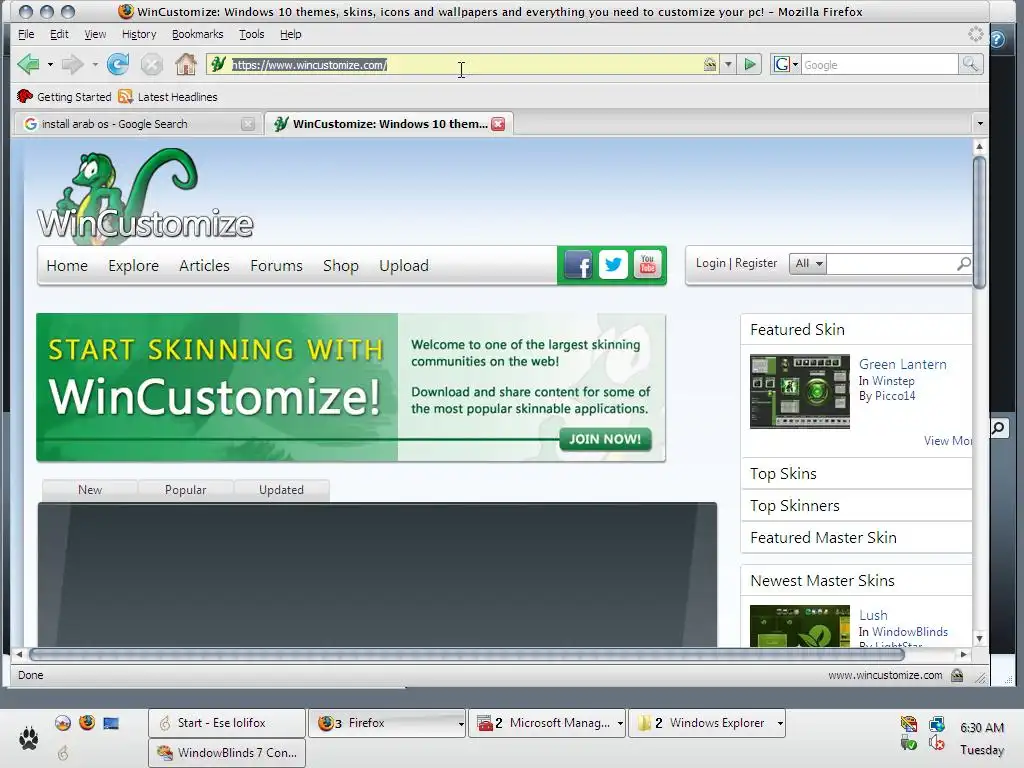Select the Popular tab on the page
The height and width of the screenshot is (768, 1024).
(x=185, y=490)
